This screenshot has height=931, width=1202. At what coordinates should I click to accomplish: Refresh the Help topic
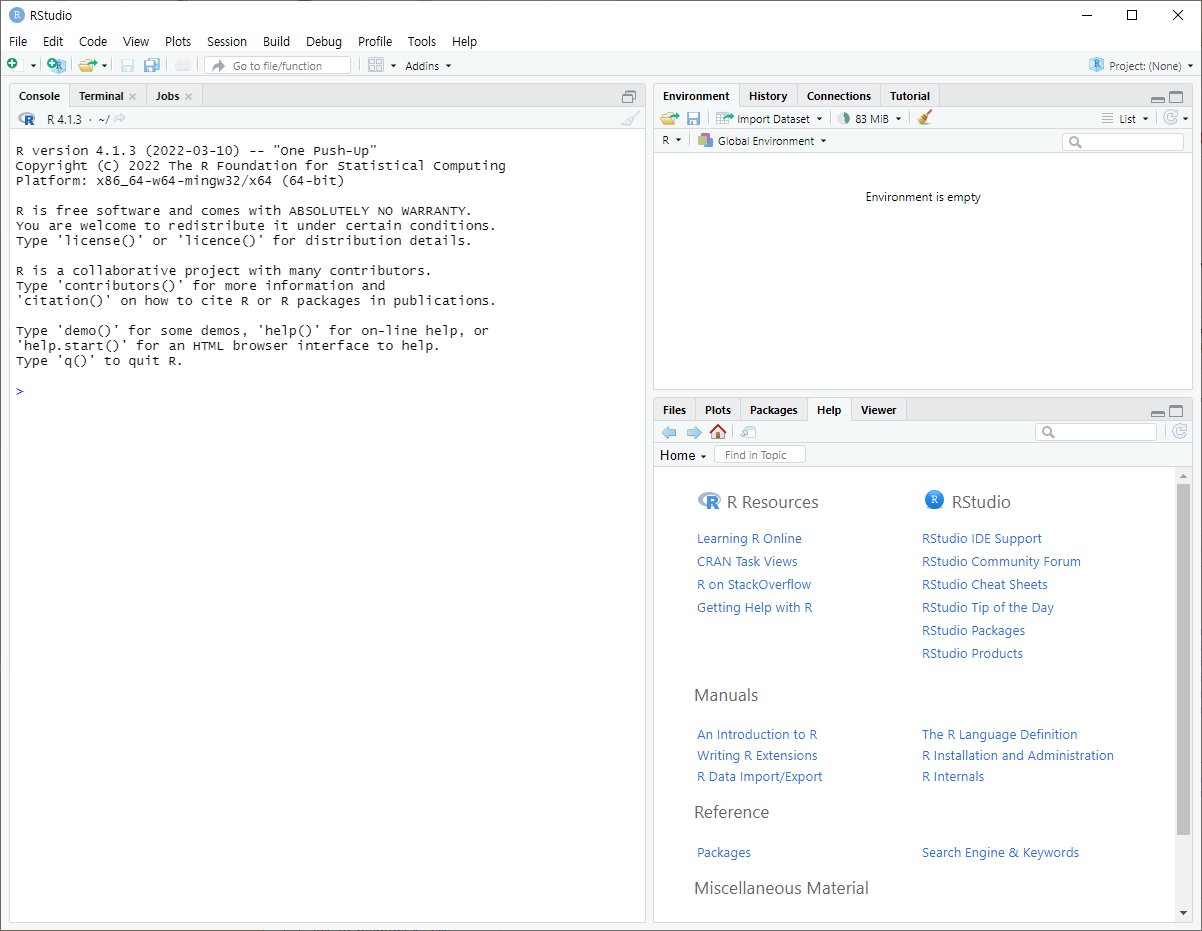(x=1179, y=431)
